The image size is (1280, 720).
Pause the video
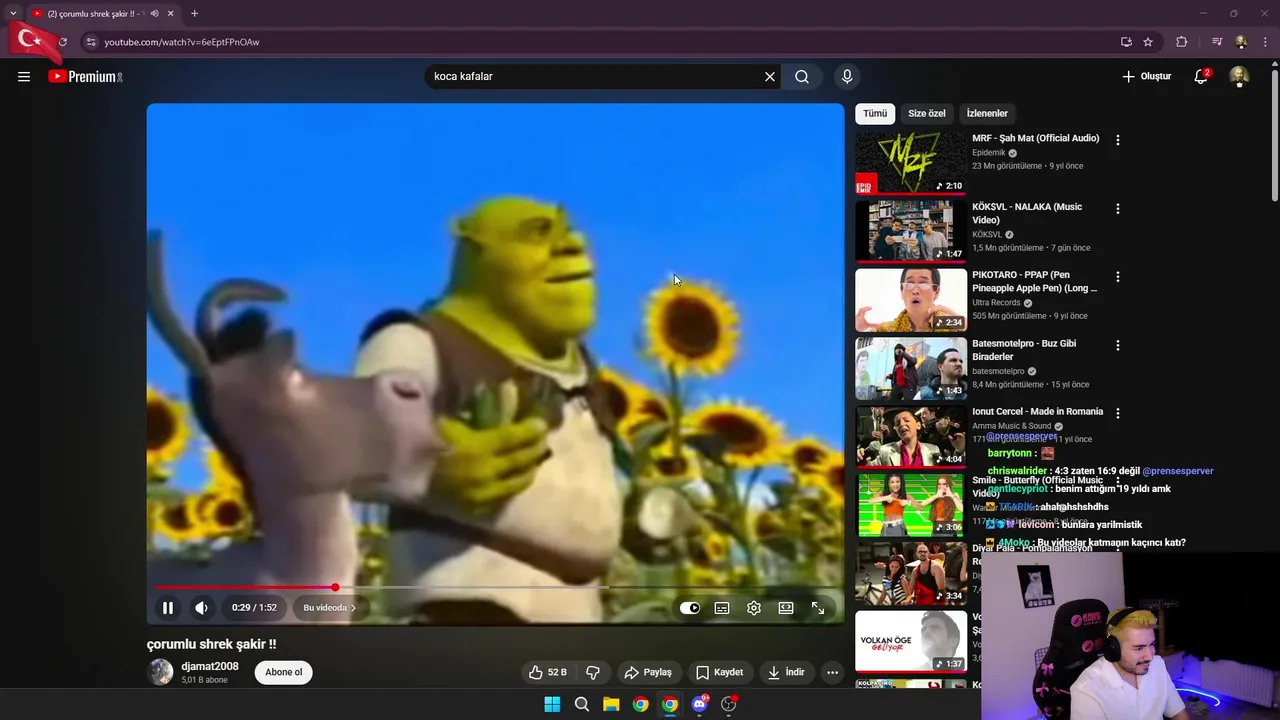pyautogui.click(x=168, y=607)
